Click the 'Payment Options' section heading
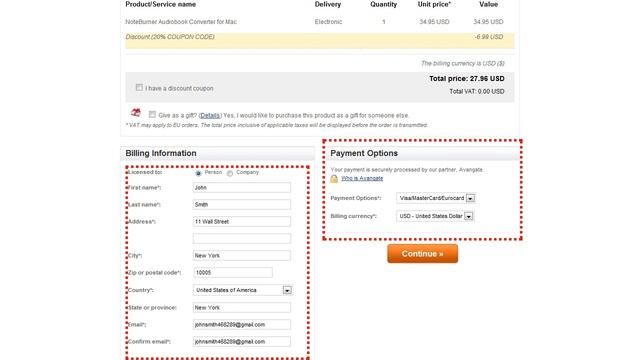This screenshot has width=640, height=360. (364, 153)
